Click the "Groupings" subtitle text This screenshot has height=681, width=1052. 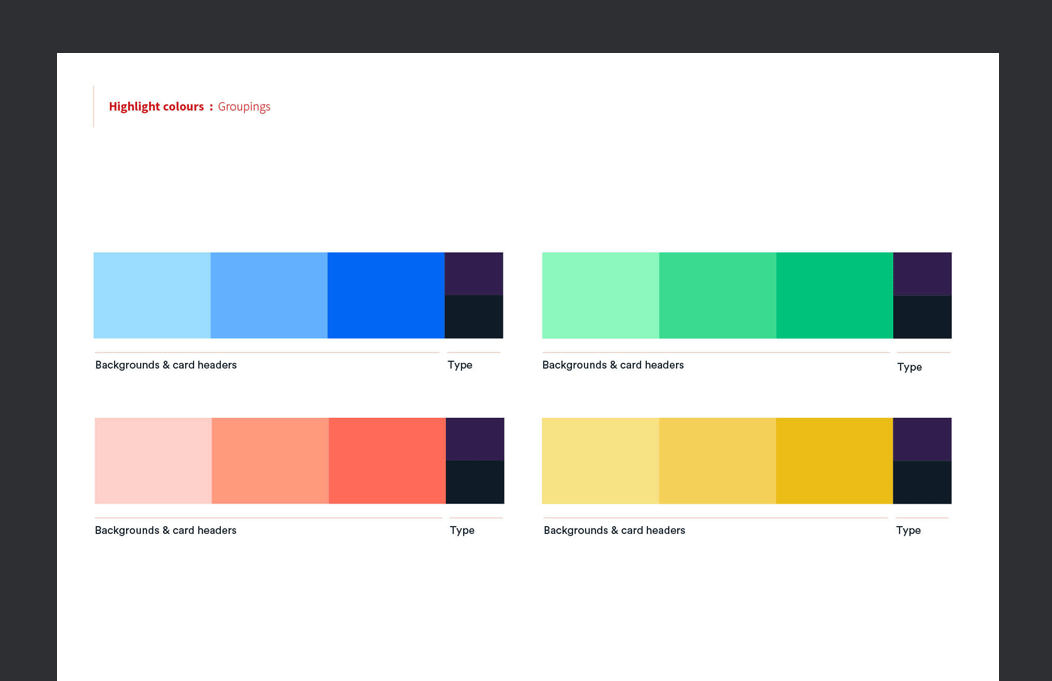(244, 106)
